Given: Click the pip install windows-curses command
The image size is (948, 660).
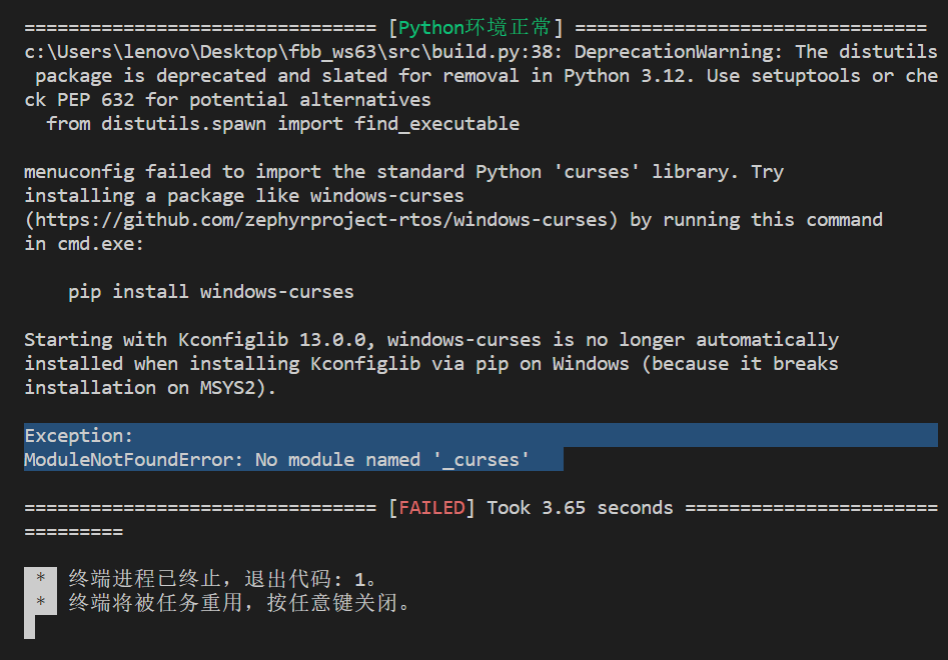Looking at the screenshot, I should pos(211,292).
